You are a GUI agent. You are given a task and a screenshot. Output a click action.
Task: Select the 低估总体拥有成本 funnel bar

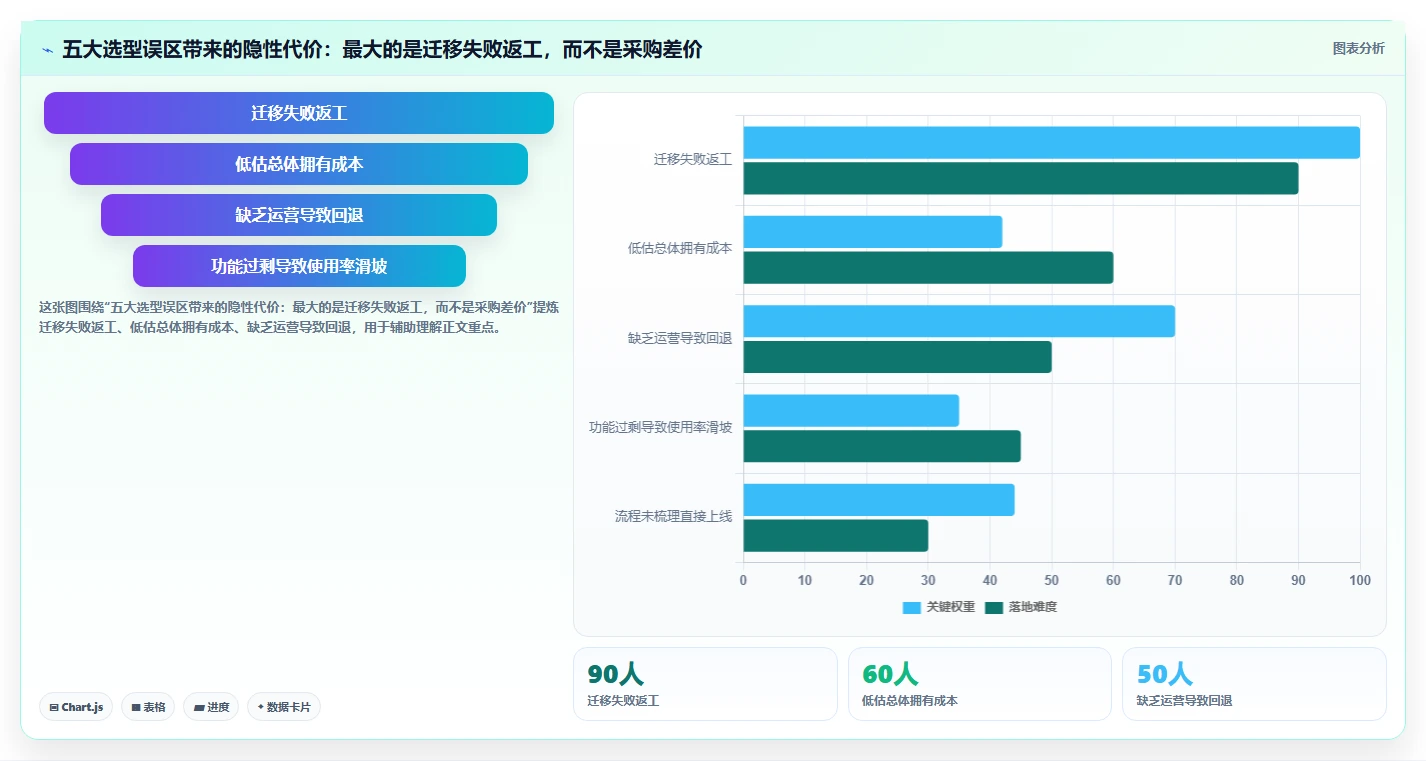(x=299, y=164)
